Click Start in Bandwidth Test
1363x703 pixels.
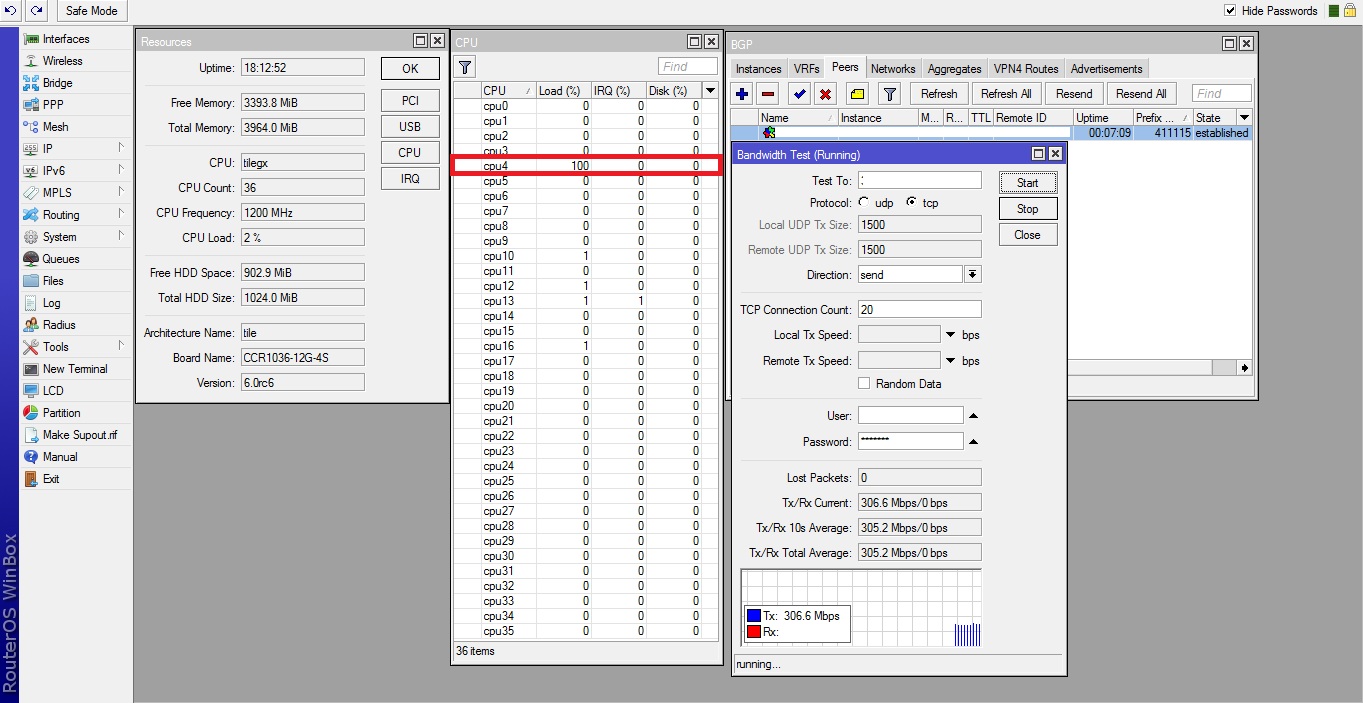click(1027, 183)
